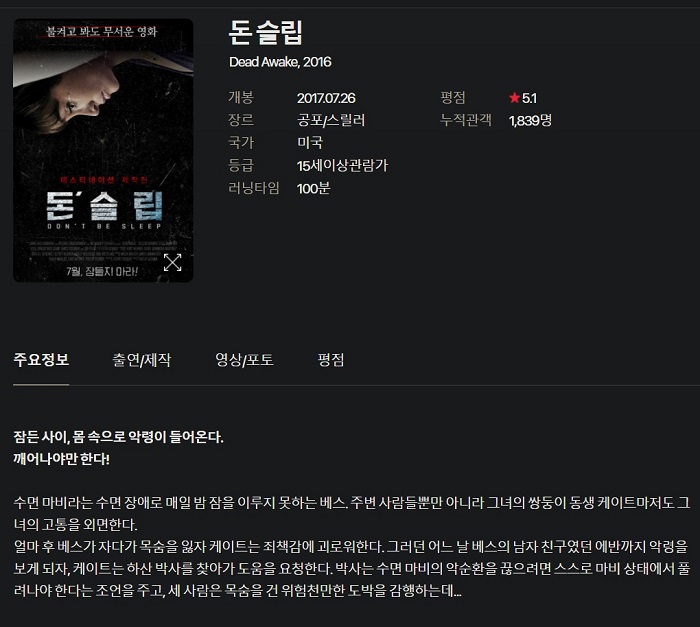The width and height of the screenshot is (700, 627).
Task: Click the audience count 1,839명
Action: (530, 120)
